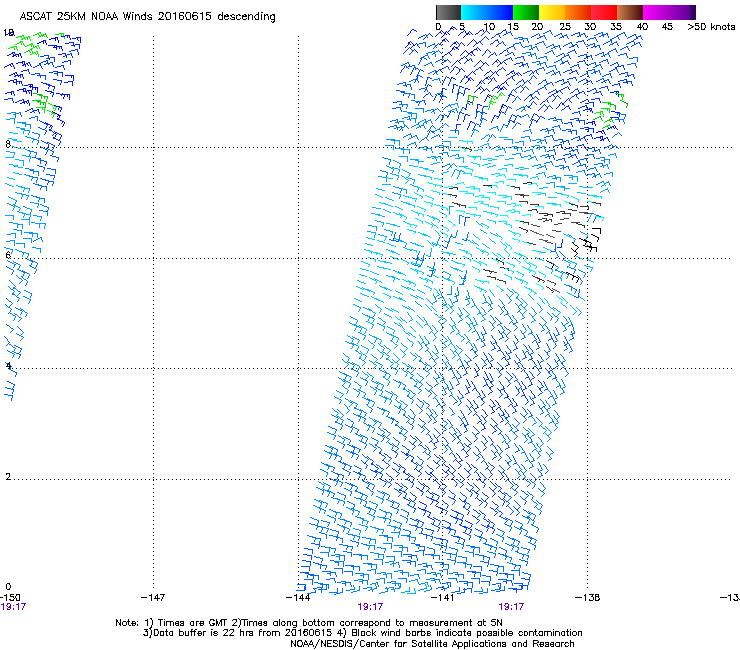The width and height of the screenshot is (740, 650).
Task: Click latitude label 4 on left axis
Action: (8, 366)
